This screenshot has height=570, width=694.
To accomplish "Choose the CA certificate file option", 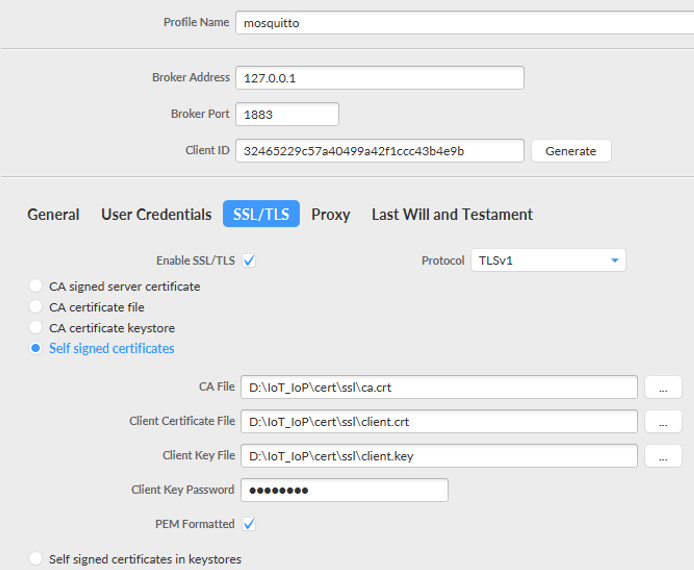I will (35, 307).
